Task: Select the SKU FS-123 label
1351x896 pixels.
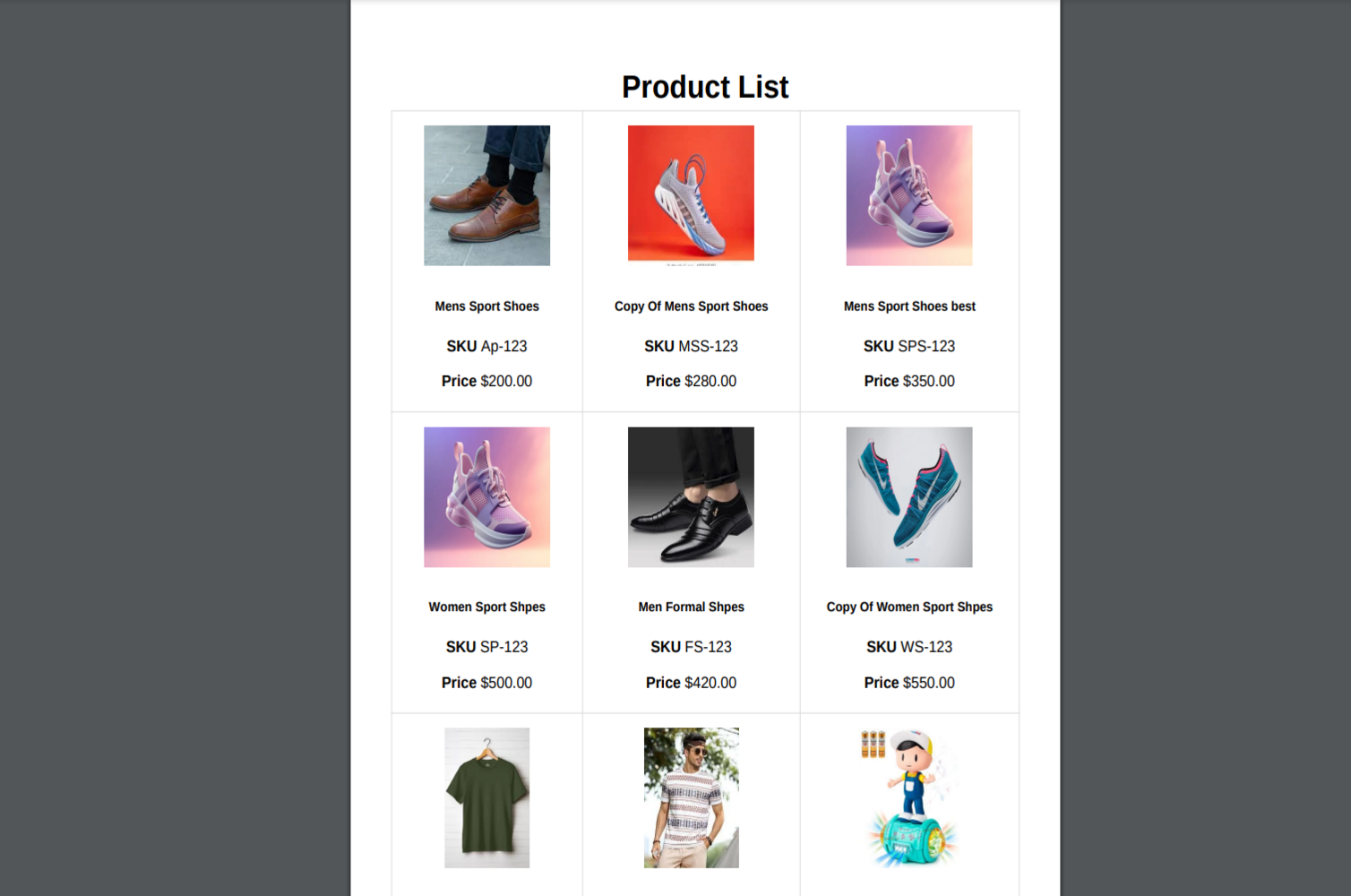Action: (x=691, y=647)
